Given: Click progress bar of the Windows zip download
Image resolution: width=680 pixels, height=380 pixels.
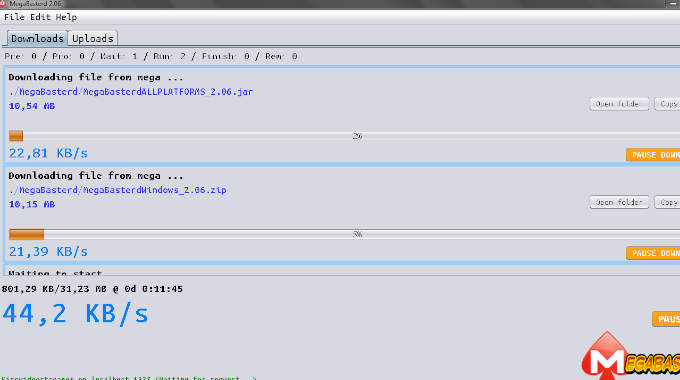Looking at the screenshot, I should (x=344, y=234).
